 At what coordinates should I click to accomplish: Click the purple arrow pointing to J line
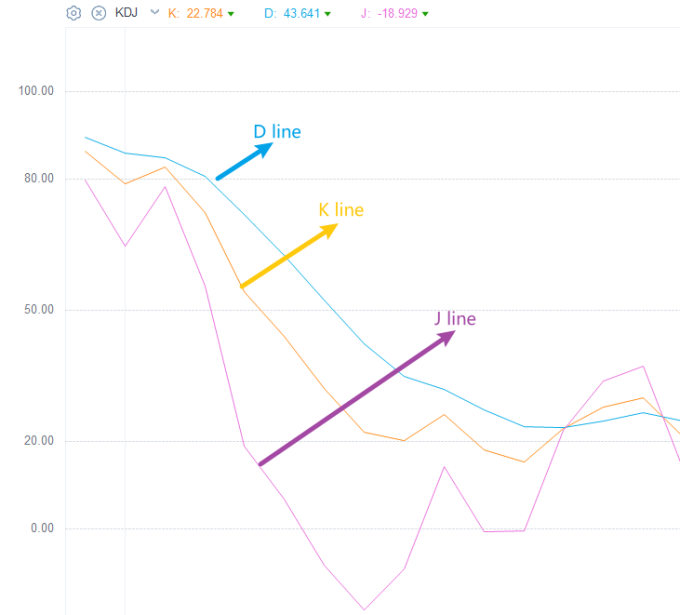pos(356,398)
